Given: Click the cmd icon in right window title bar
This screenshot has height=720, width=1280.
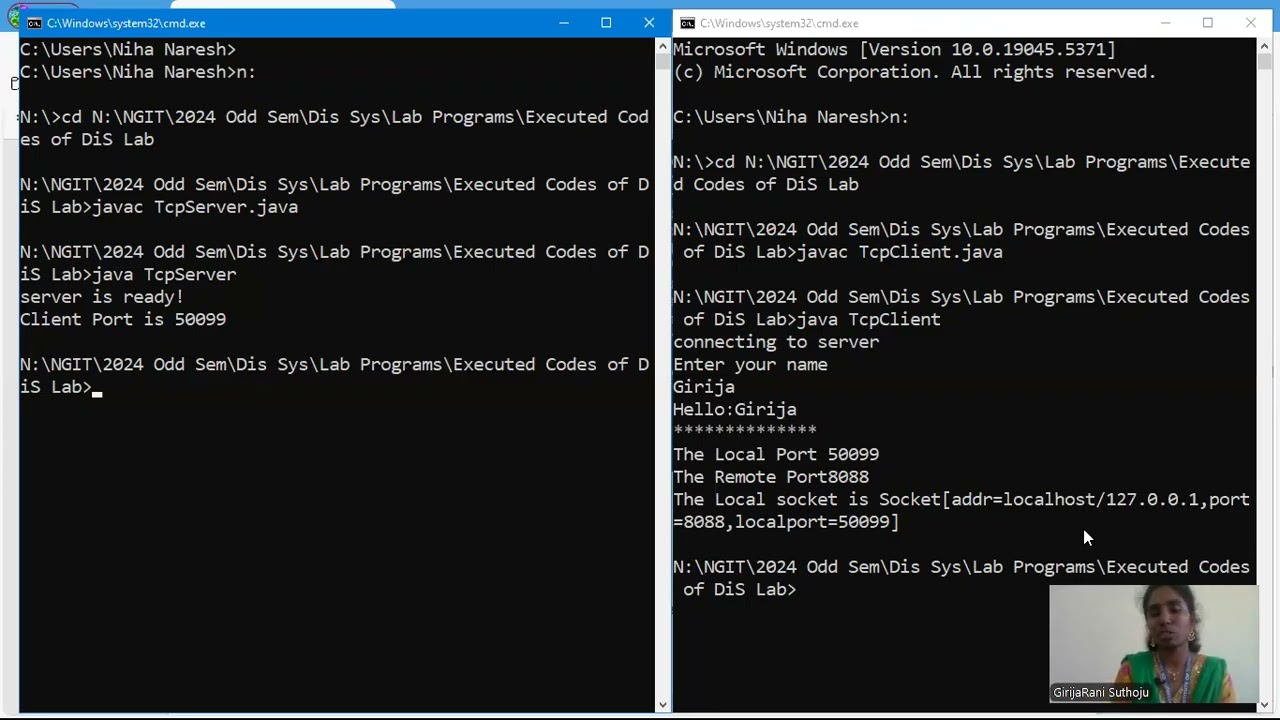Looking at the screenshot, I should point(687,23).
